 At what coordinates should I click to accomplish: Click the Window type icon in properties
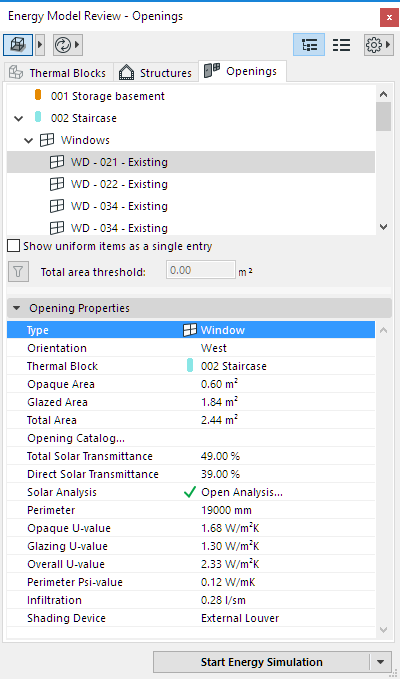pos(190,330)
